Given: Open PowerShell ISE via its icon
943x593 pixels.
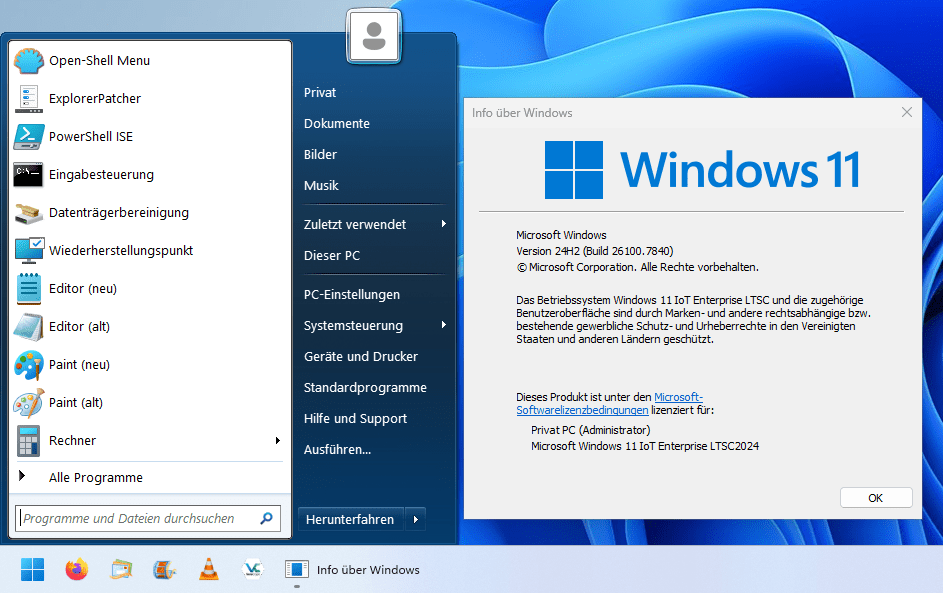Looking at the screenshot, I should coord(28,137).
